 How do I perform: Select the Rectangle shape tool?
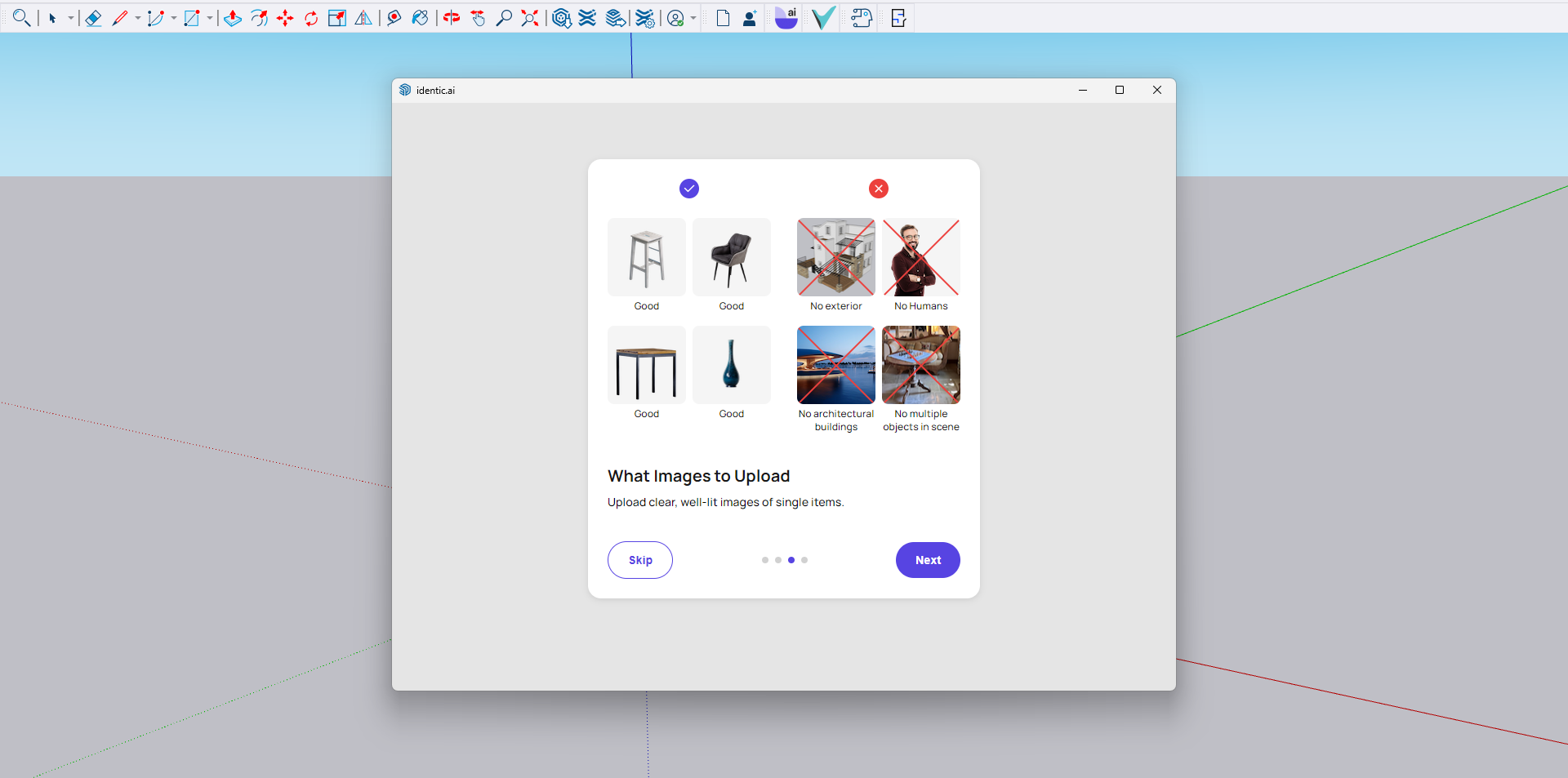192,18
